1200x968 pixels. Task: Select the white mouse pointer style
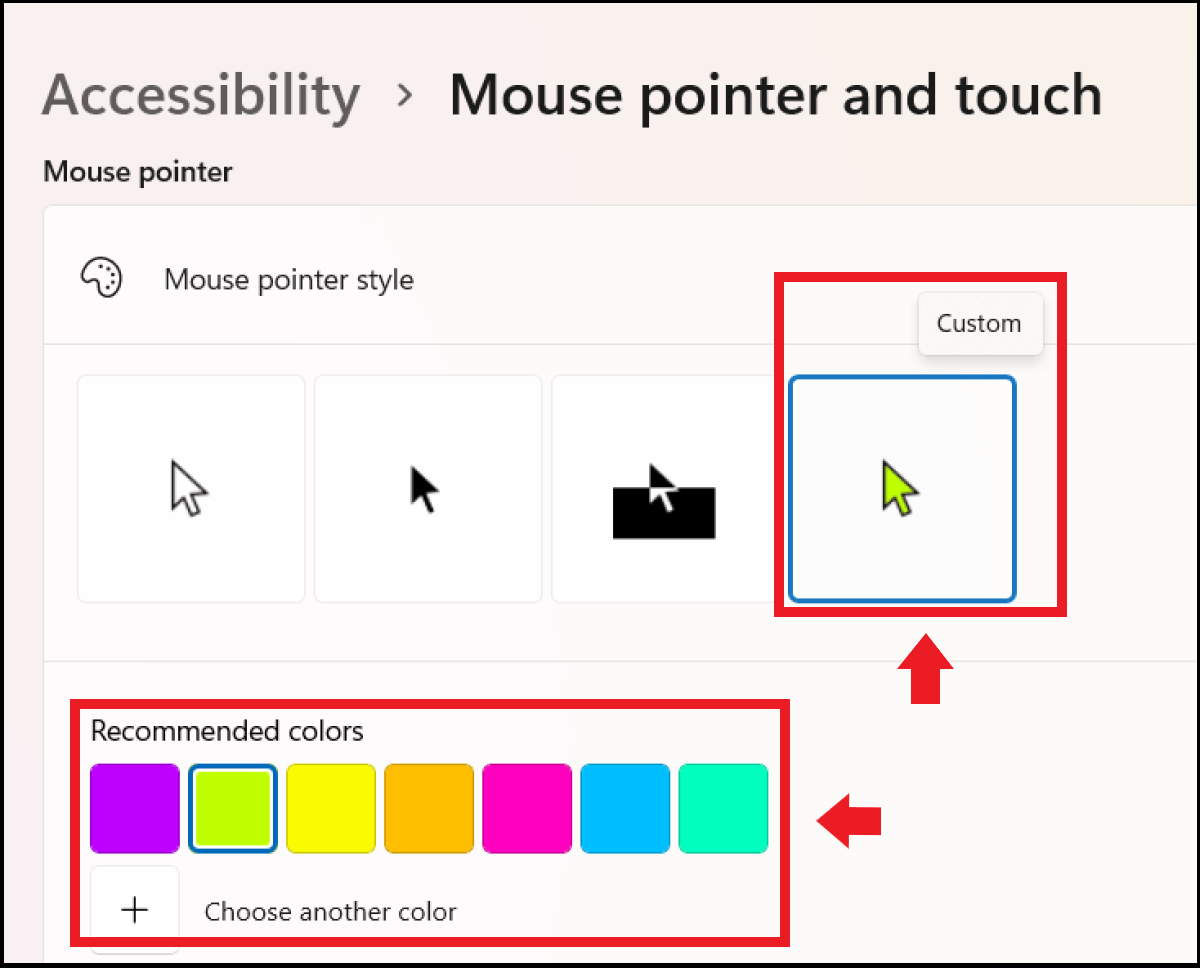190,488
